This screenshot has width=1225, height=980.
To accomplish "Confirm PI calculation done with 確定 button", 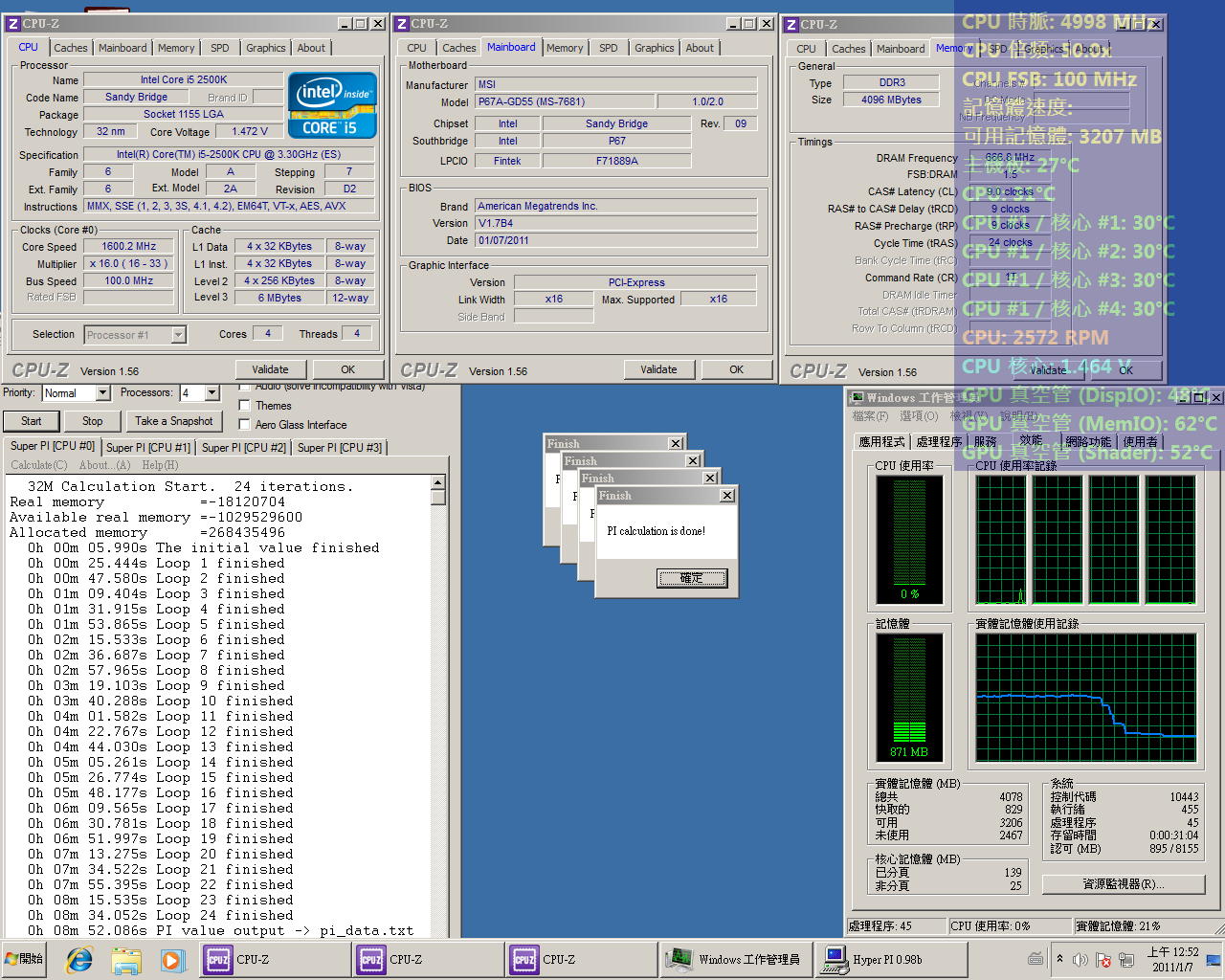I will point(692,578).
